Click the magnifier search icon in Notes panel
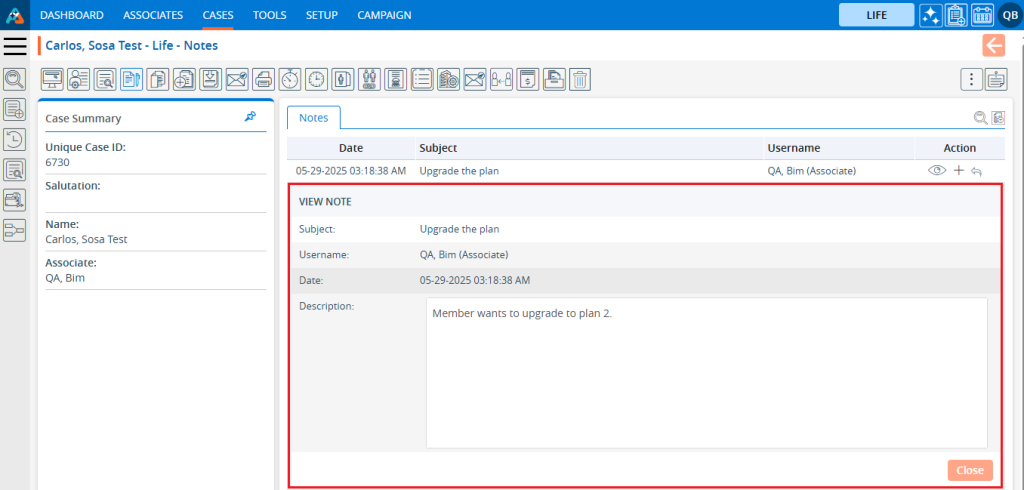The height and width of the screenshot is (490, 1024). point(980,118)
